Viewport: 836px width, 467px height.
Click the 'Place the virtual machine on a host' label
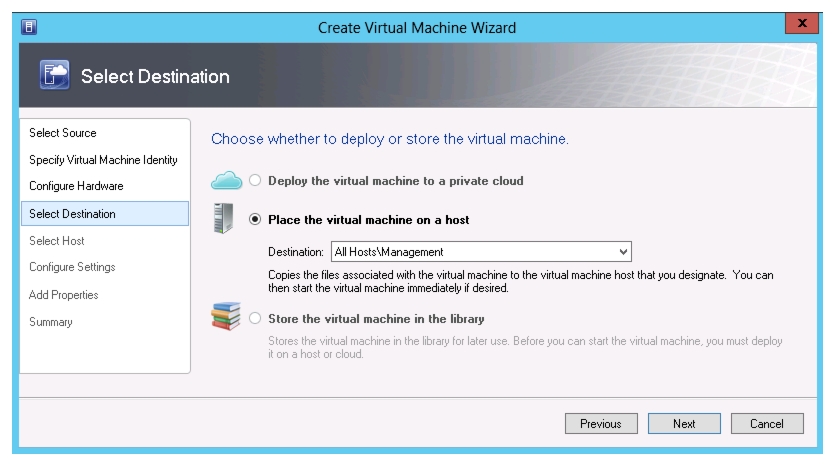pos(368,220)
